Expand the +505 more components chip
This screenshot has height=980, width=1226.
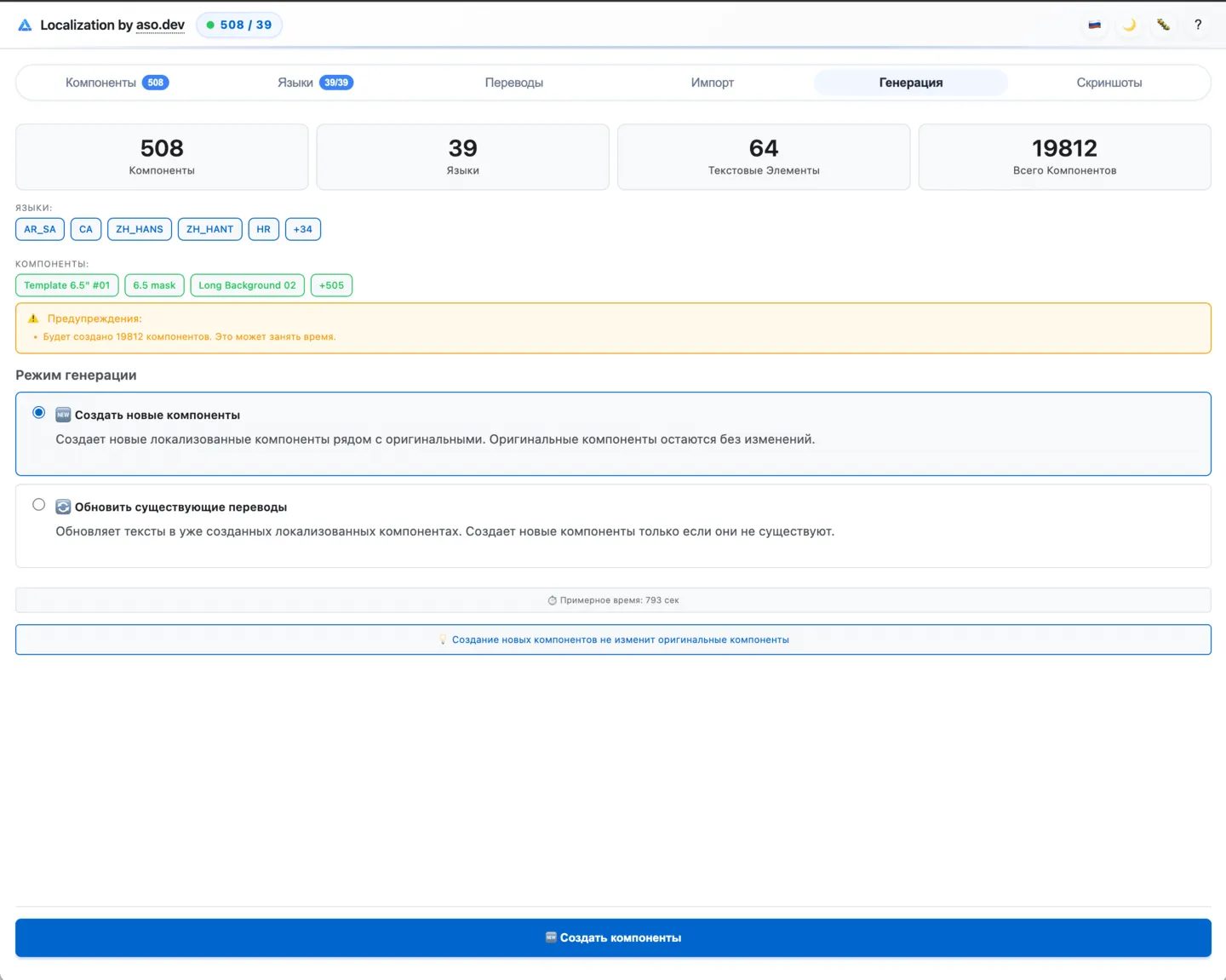click(x=331, y=285)
